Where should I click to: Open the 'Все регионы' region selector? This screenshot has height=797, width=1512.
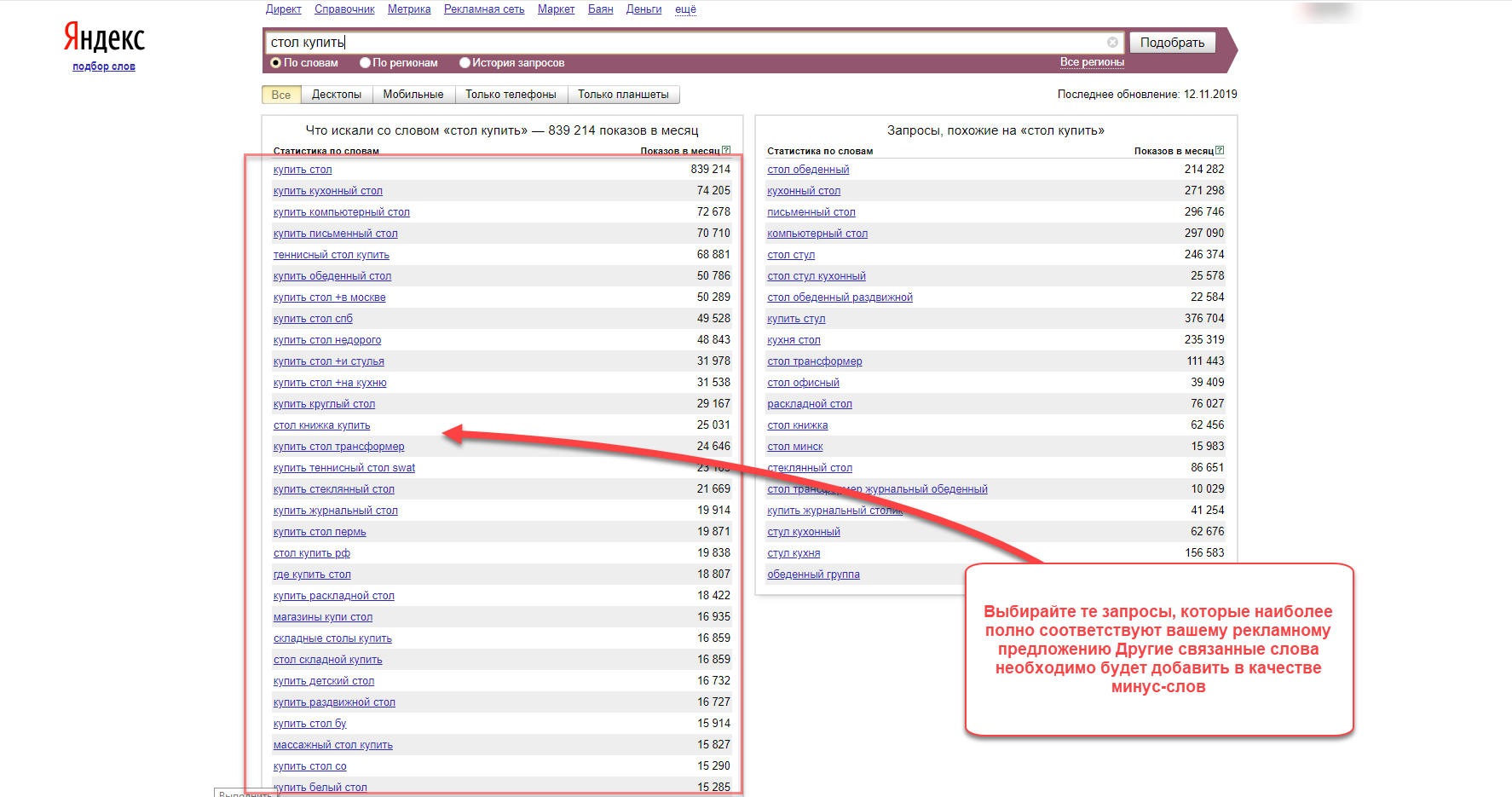[1092, 62]
